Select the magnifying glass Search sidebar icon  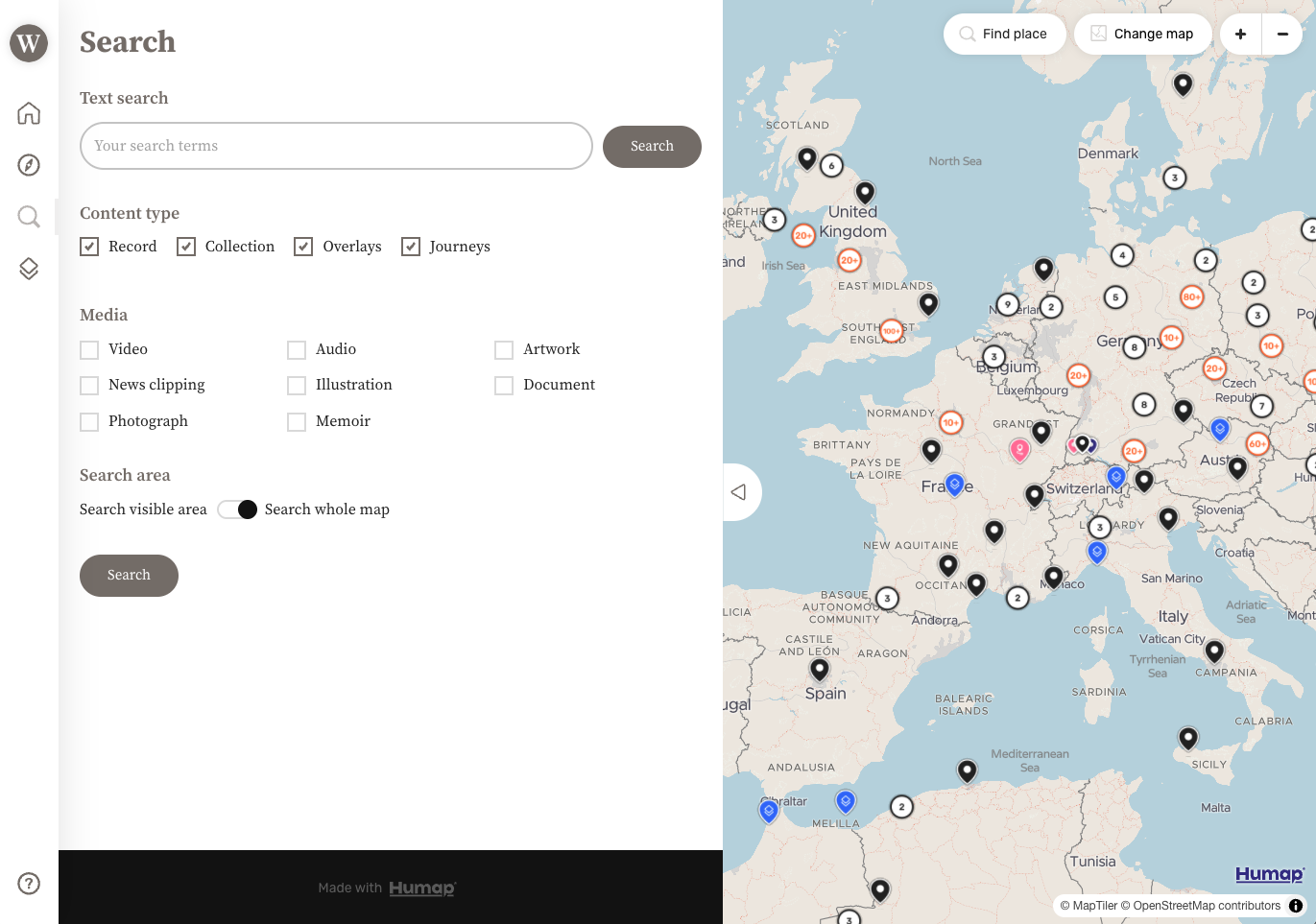coord(29,217)
